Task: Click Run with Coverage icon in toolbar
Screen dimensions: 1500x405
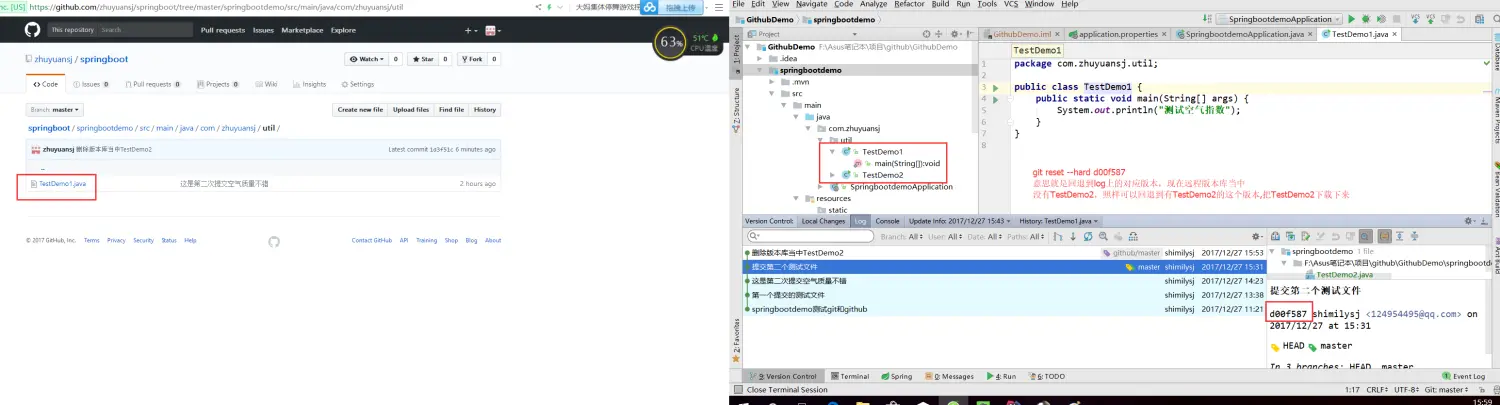Action: [1381, 19]
